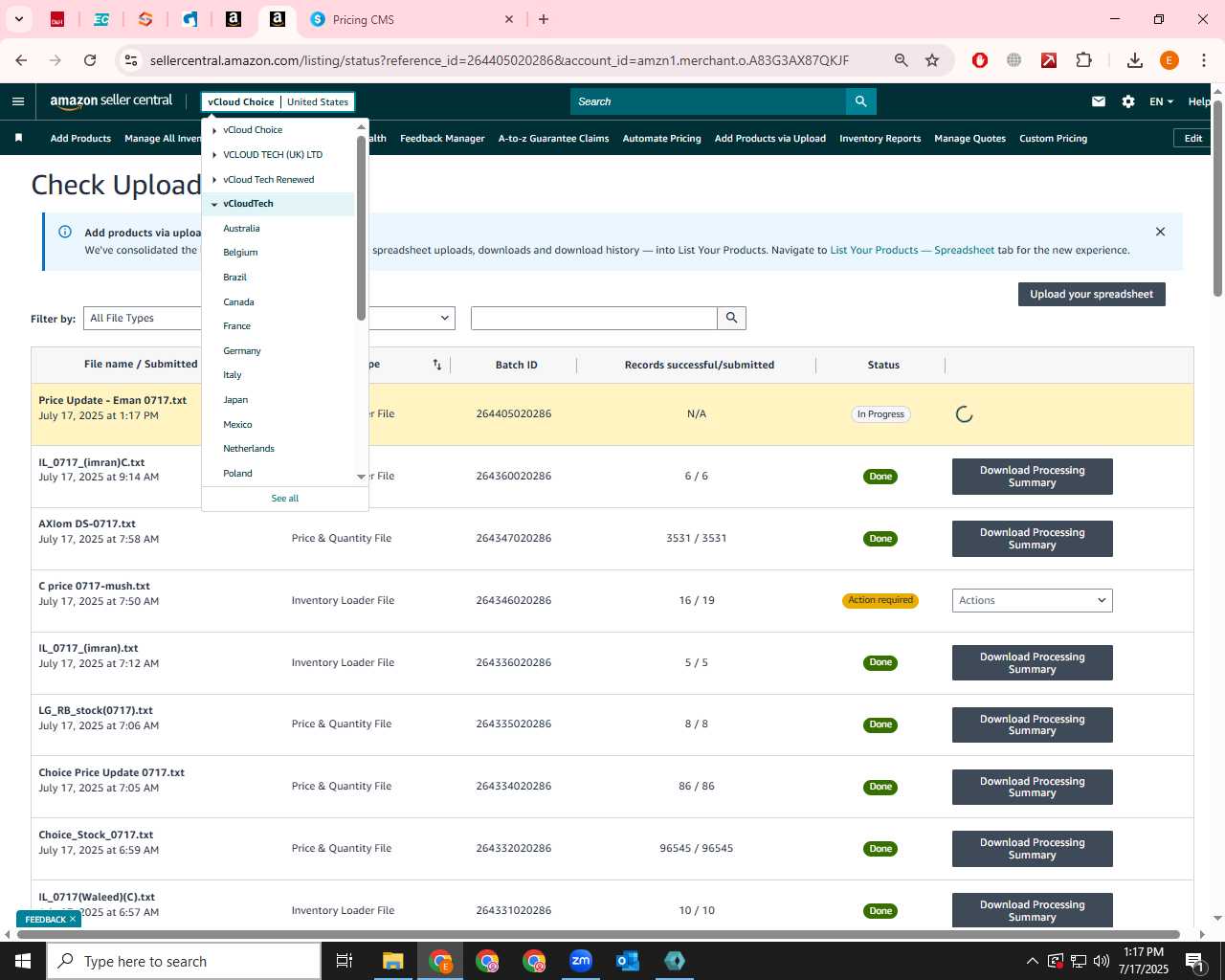Open Task View on taskbar

(345, 961)
